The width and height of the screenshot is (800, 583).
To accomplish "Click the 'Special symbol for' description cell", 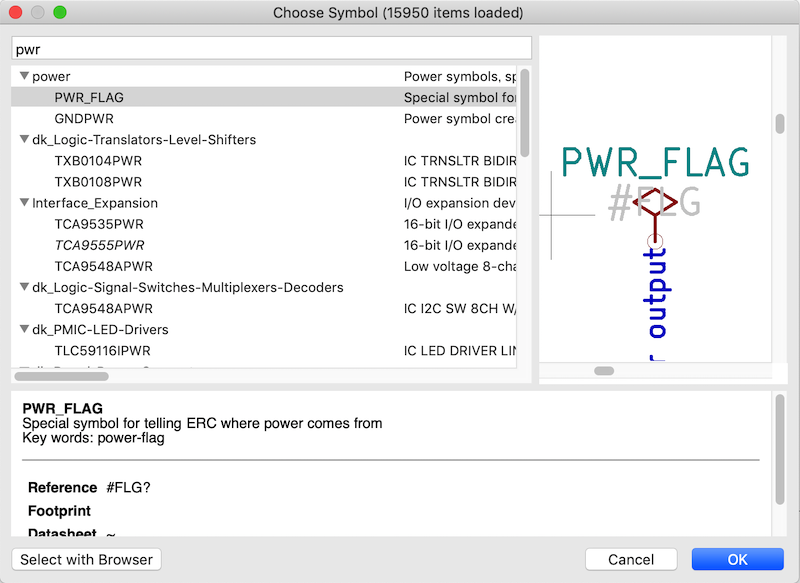I will 460,97.
